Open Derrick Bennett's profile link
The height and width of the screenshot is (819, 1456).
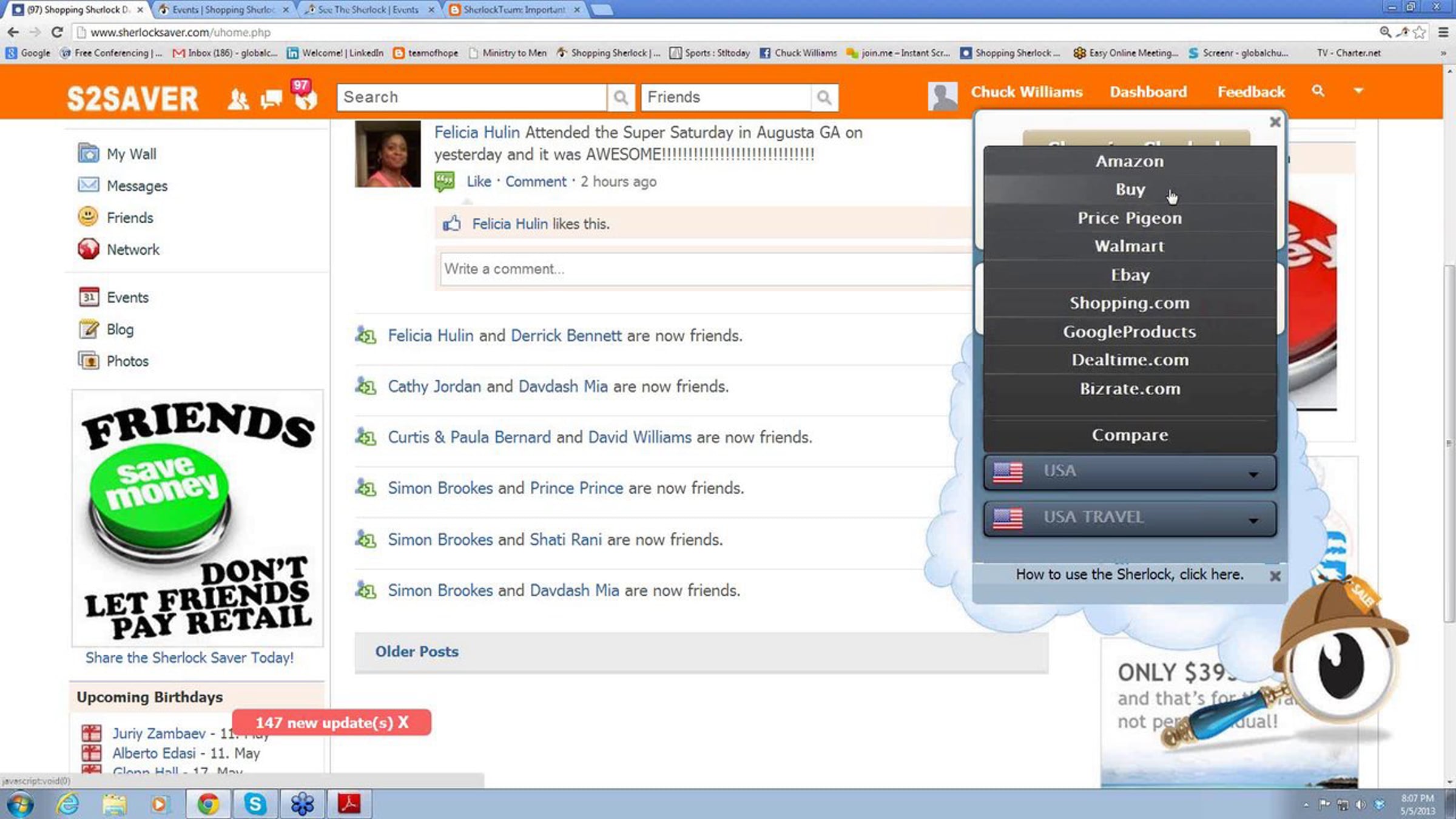click(566, 335)
